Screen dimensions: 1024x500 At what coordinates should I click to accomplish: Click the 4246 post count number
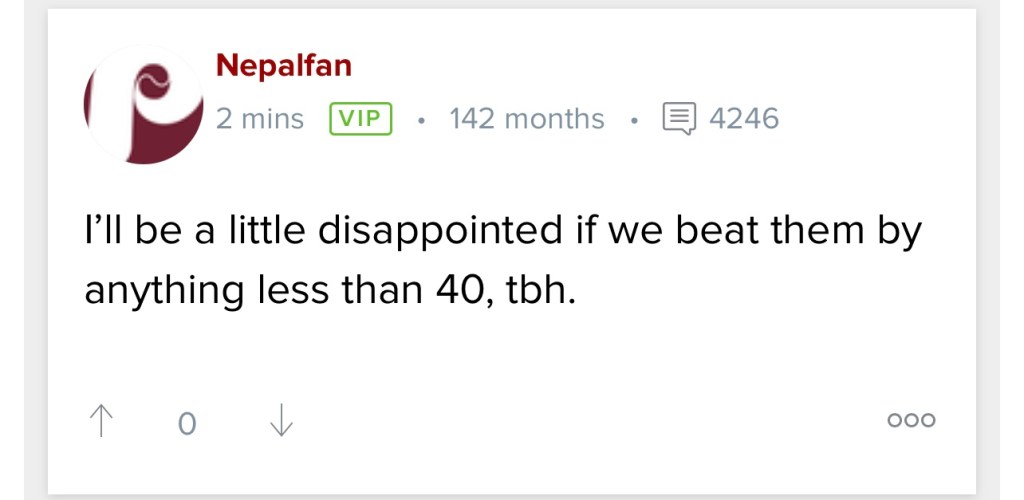[x=743, y=119]
